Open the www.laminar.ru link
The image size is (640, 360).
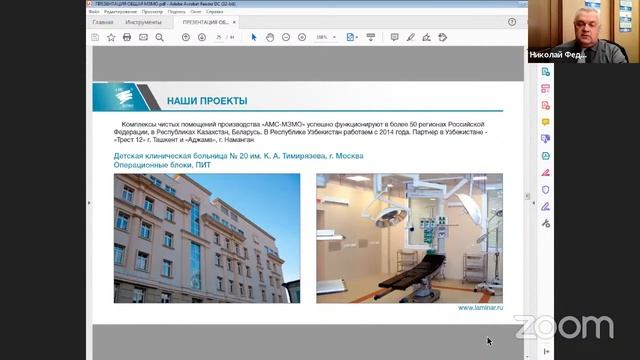click(x=480, y=308)
